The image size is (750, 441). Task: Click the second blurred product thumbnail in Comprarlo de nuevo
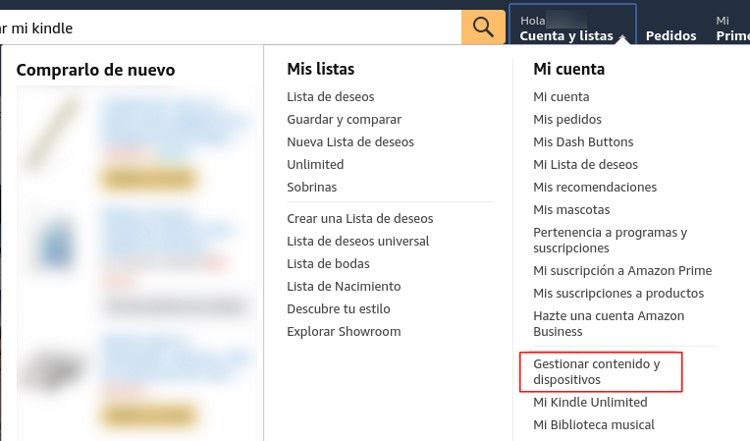(56, 244)
